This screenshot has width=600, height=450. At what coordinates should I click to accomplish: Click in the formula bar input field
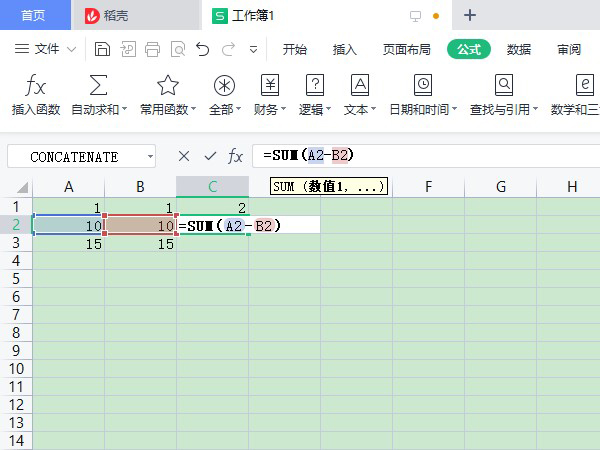[450, 156]
